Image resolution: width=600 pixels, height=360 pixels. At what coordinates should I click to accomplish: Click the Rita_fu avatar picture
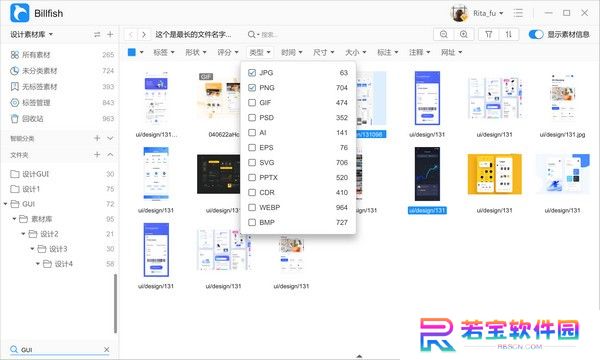[459, 13]
